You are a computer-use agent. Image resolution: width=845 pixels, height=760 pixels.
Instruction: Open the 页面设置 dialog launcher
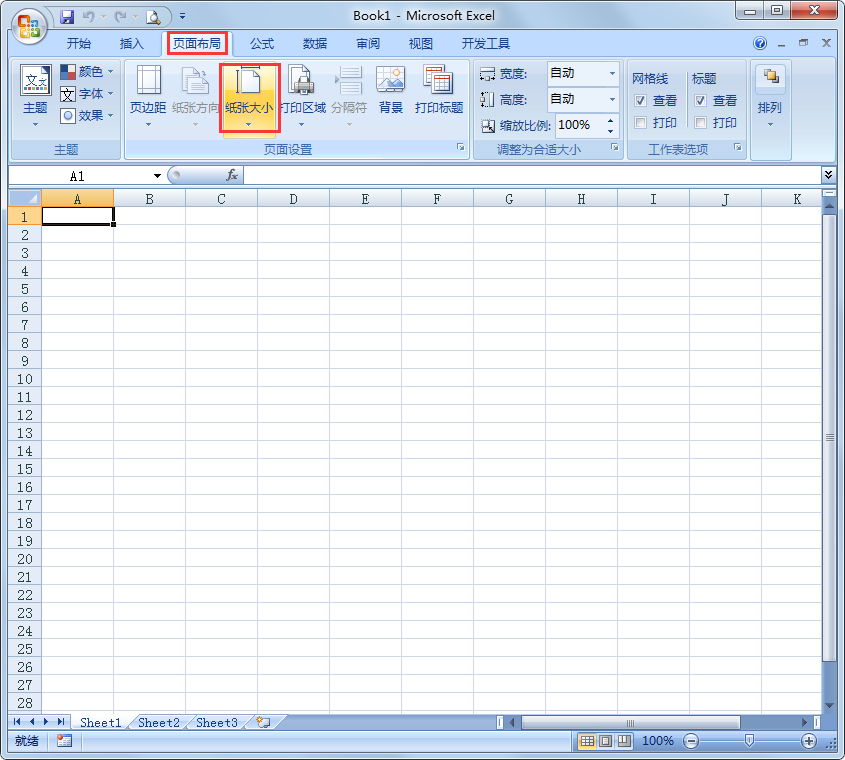pos(459,149)
